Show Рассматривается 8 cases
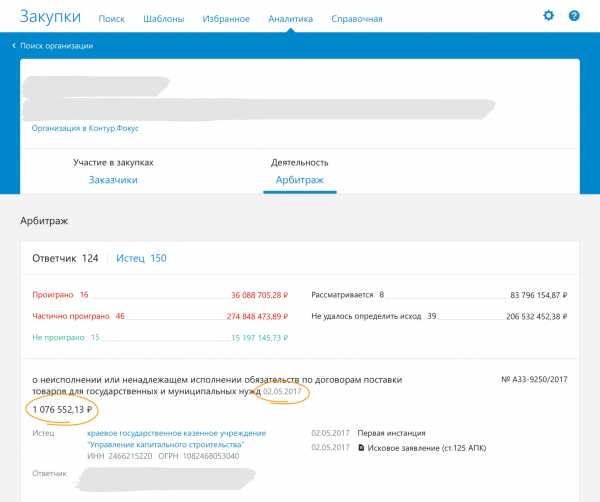The height and width of the screenshot is (502, 600). [x=347, y=295]
